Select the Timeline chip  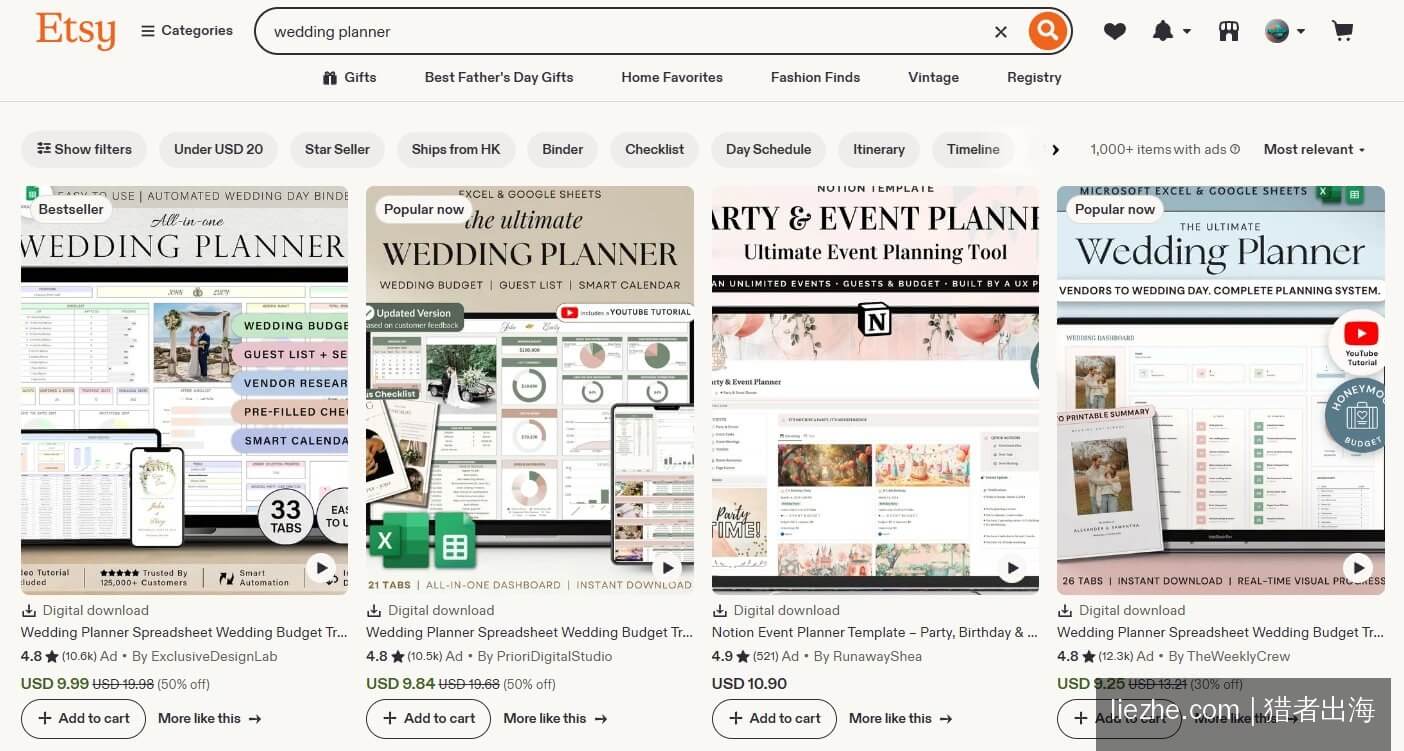[973, 149]
